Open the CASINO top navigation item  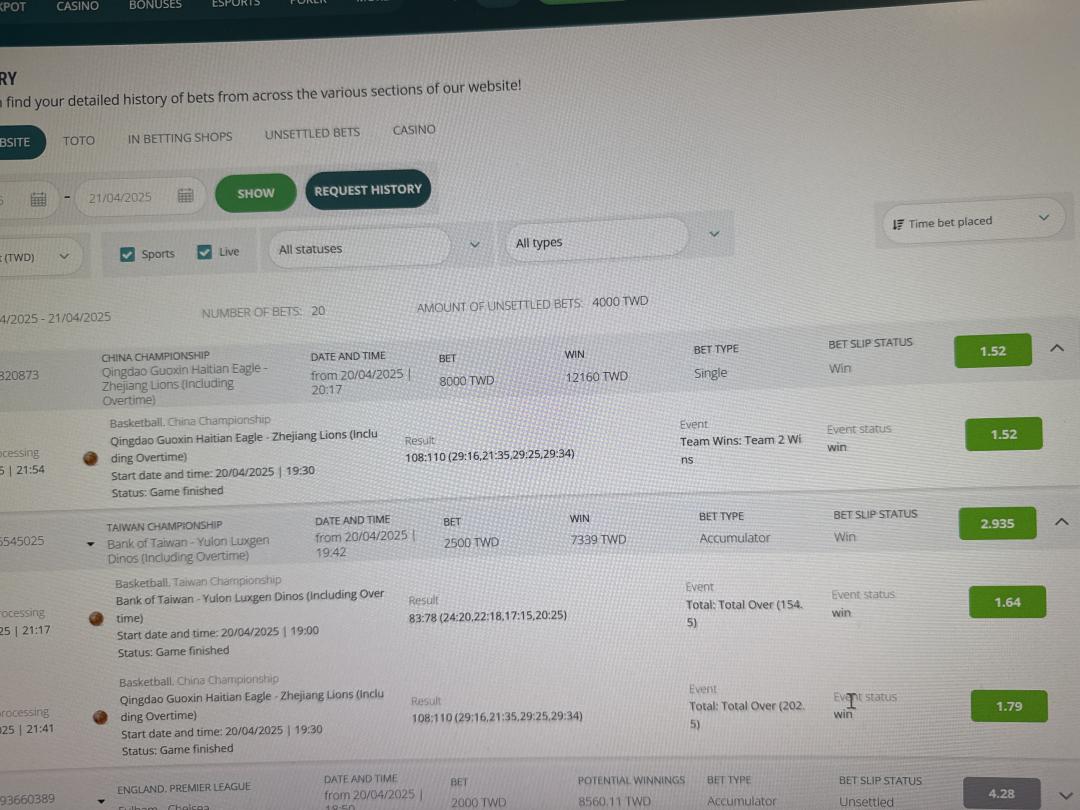pyautogui.click(x=77, y=6)
